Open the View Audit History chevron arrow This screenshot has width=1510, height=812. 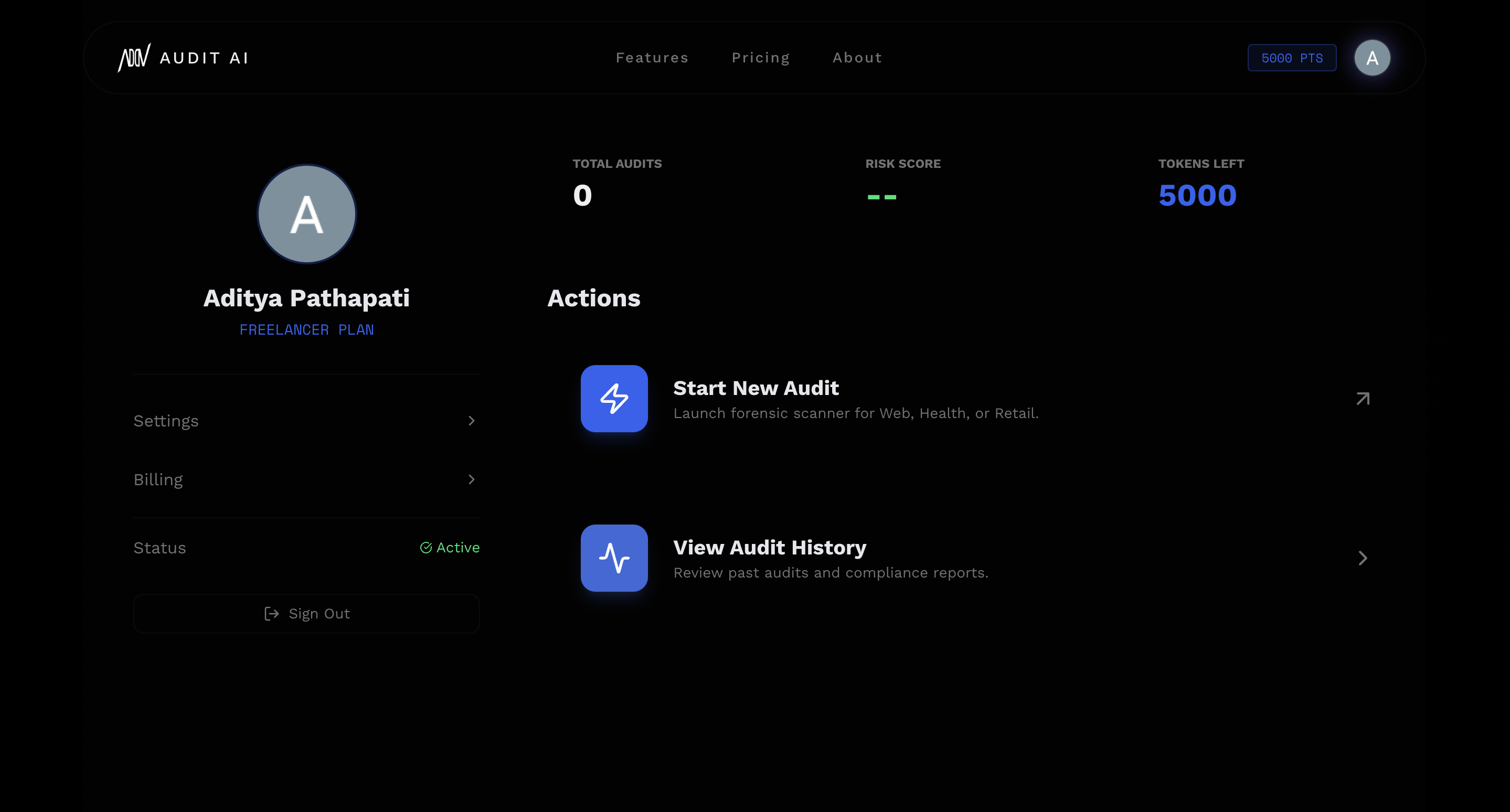pyautogui.click(x=1362, y=558)
